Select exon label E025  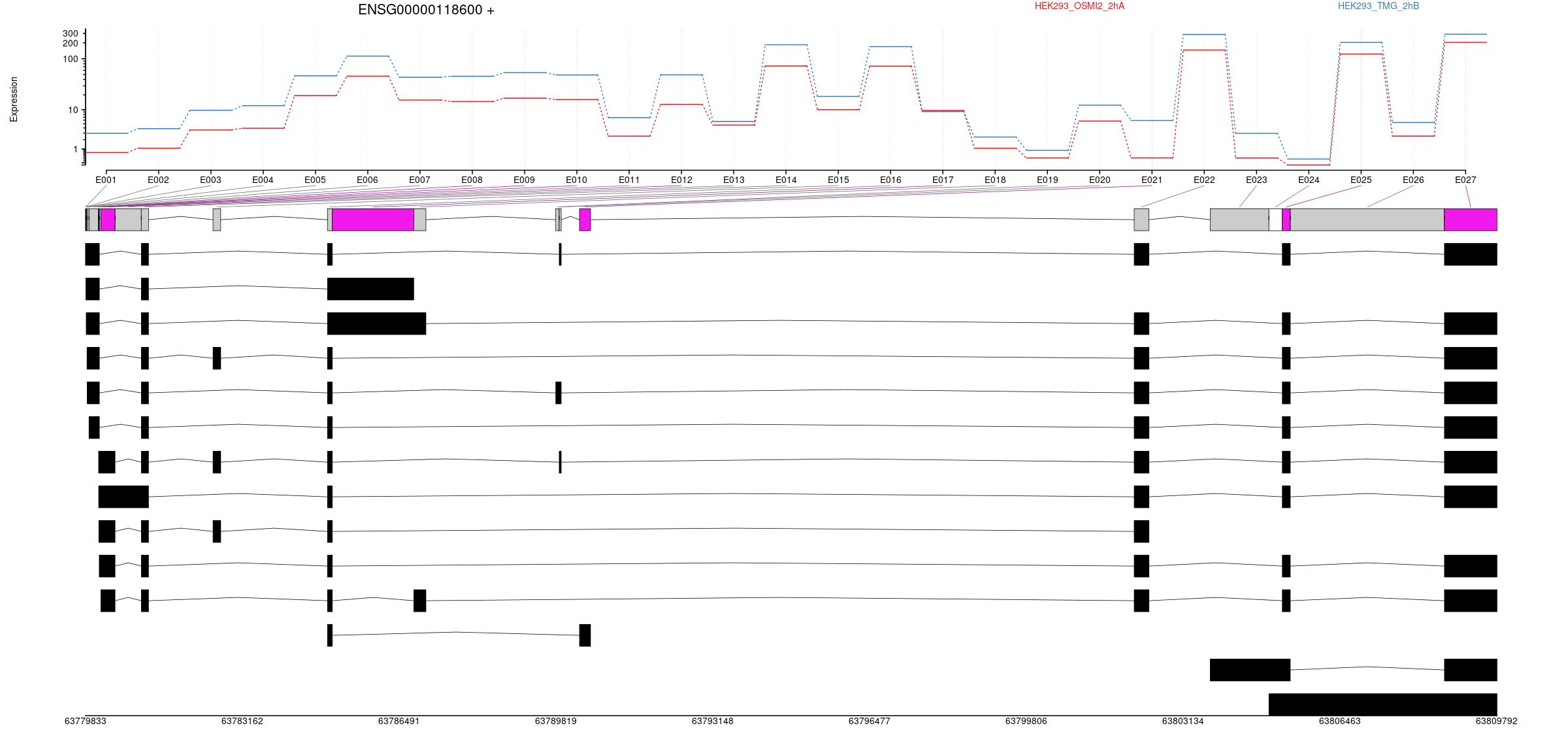click(x=1361, y=180)
